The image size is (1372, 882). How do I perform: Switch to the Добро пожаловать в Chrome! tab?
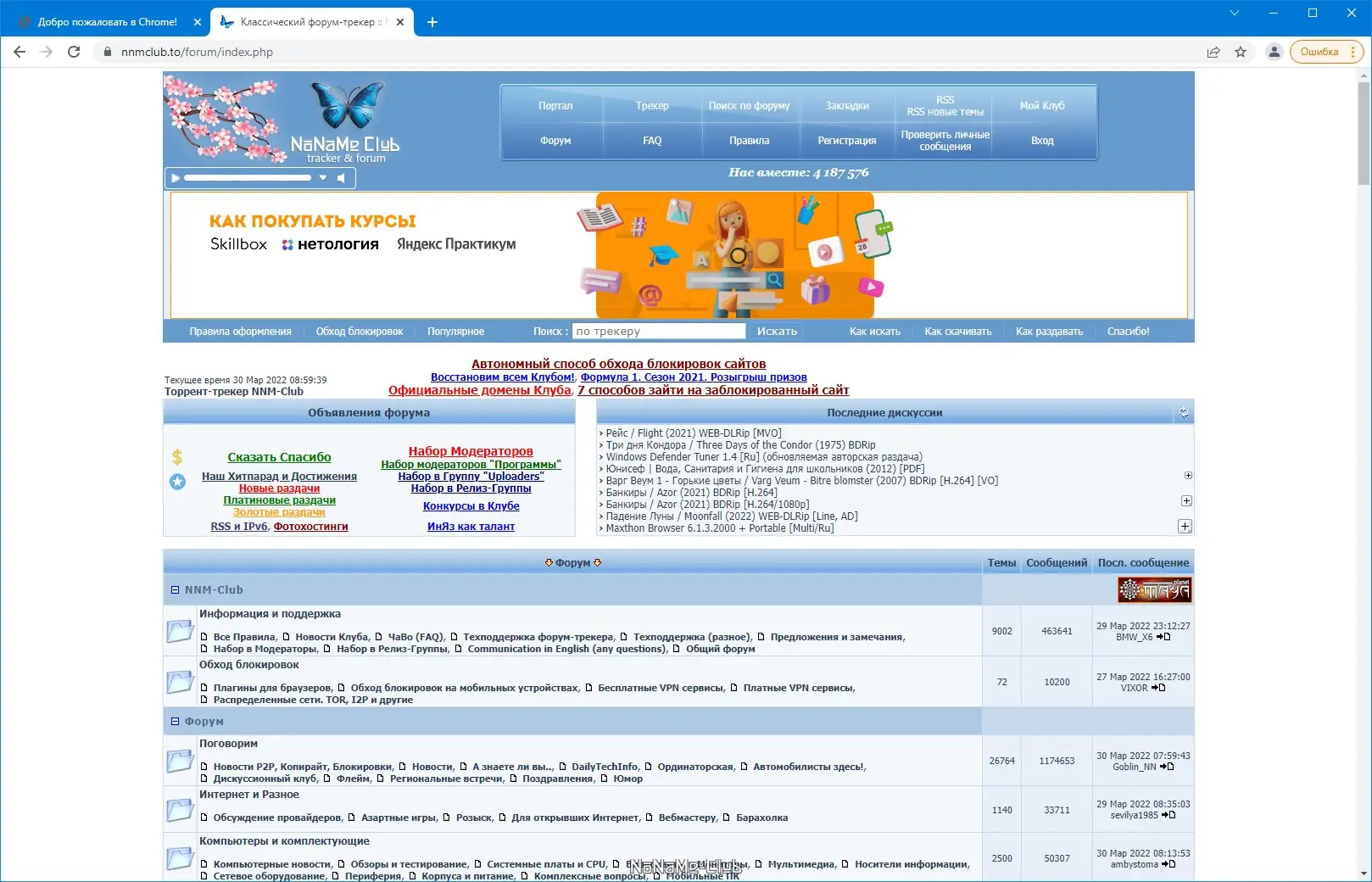click(x=106, y=22)
